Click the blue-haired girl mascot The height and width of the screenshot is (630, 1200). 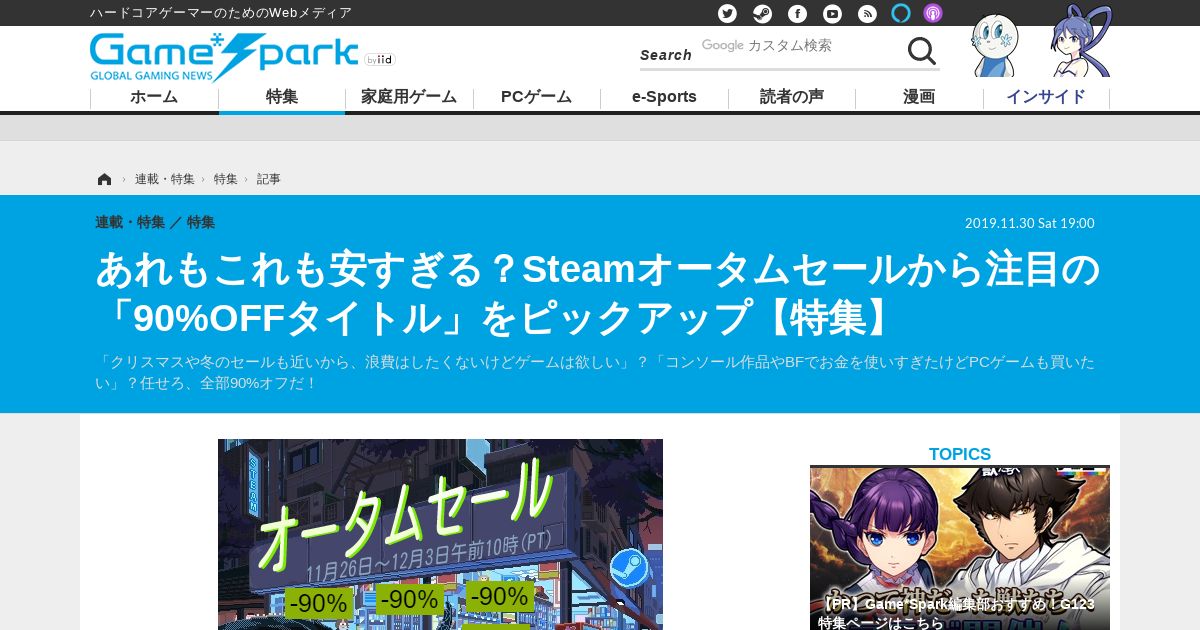tap(1081, 42)
